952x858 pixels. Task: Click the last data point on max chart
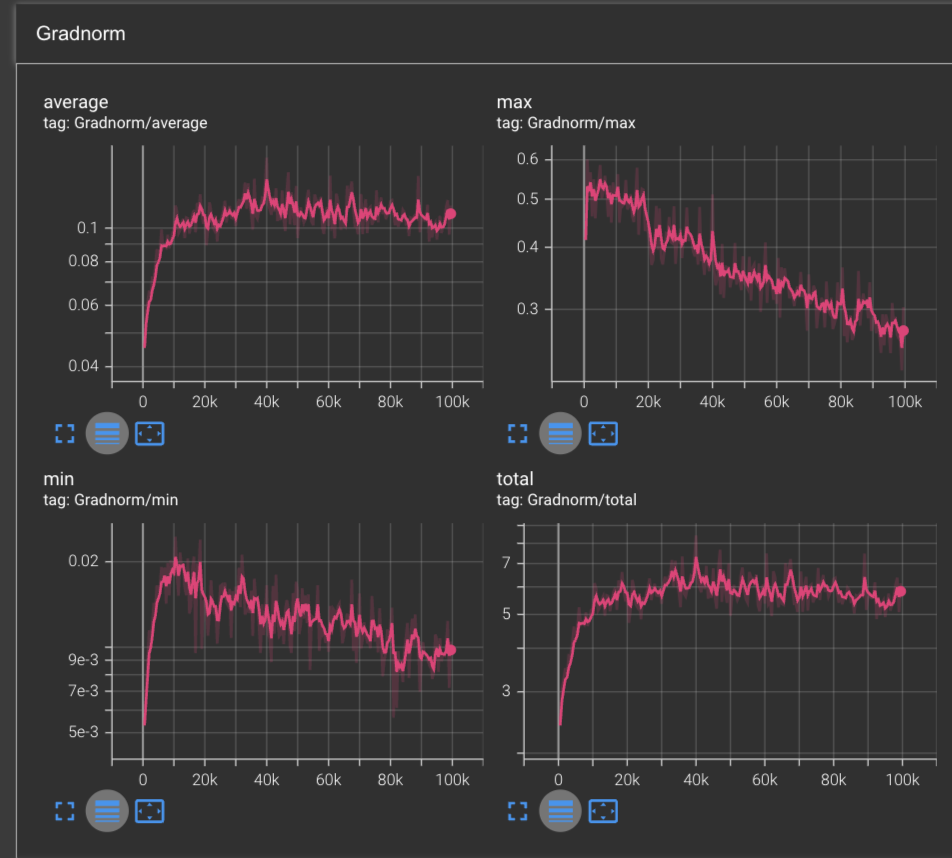[903, 331]
